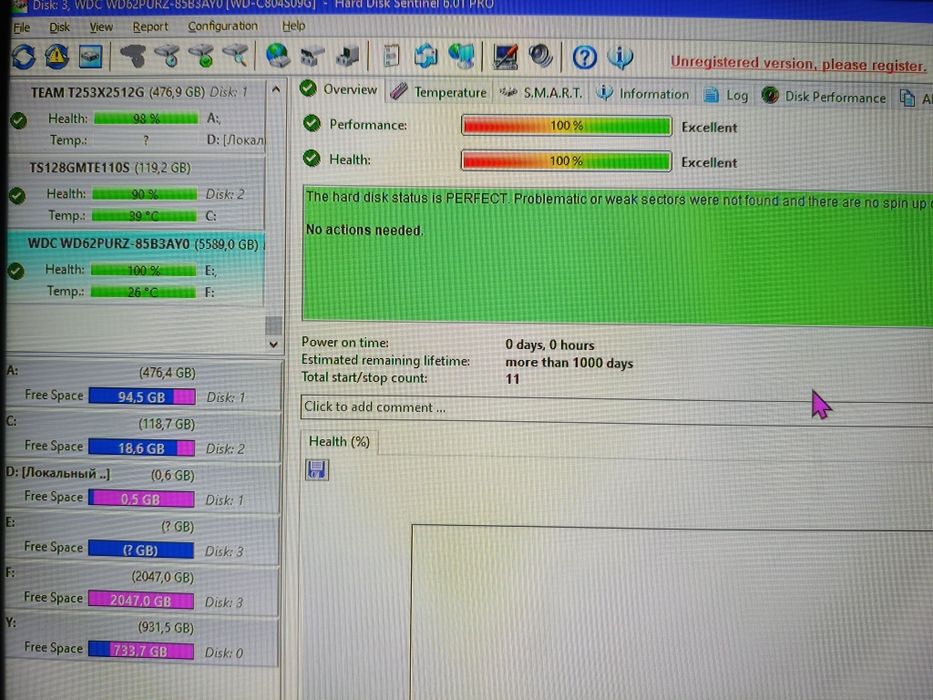Screen dimensions: 933x700
Task: Click the TS128GMTE110S 39 °C temperature bar
Action: click(144, 215)
